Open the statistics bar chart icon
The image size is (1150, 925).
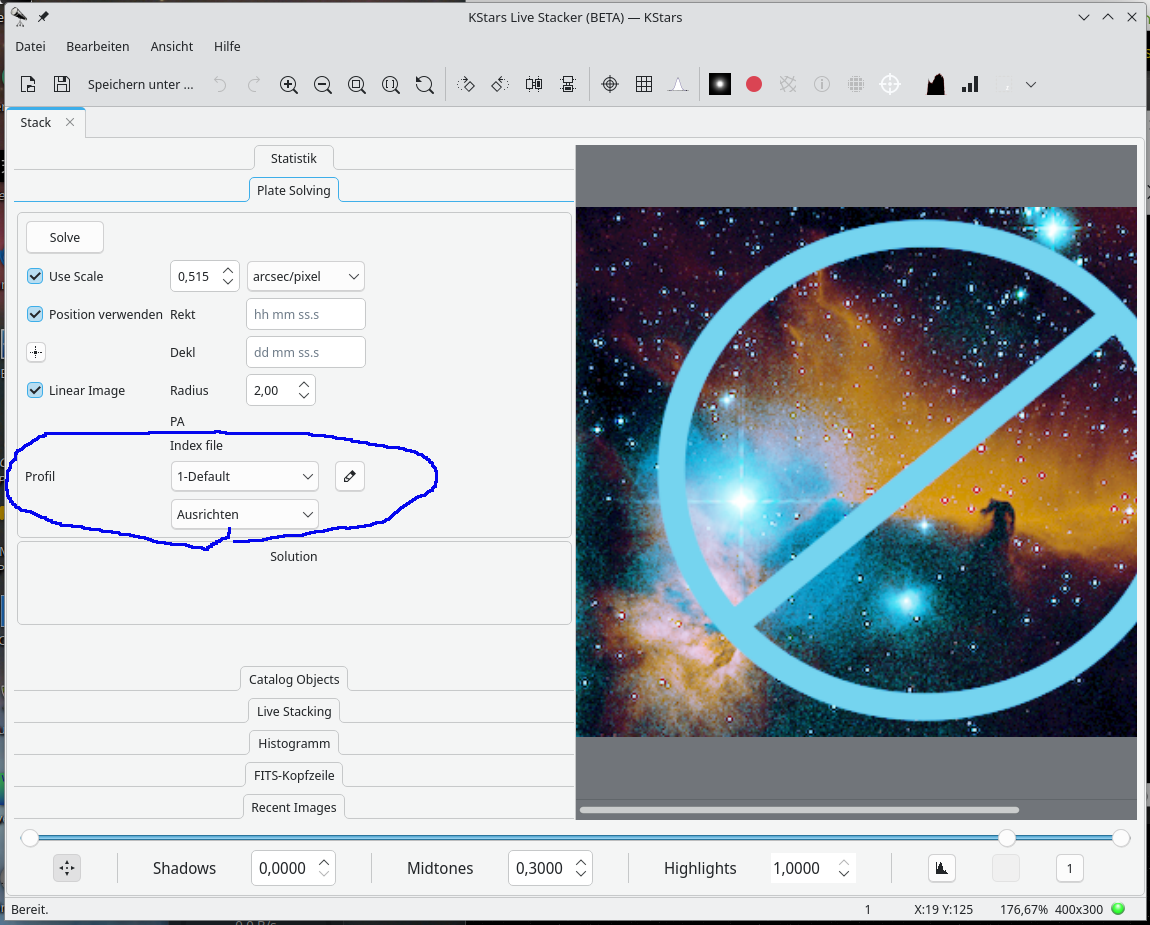(x=970, y=84)
